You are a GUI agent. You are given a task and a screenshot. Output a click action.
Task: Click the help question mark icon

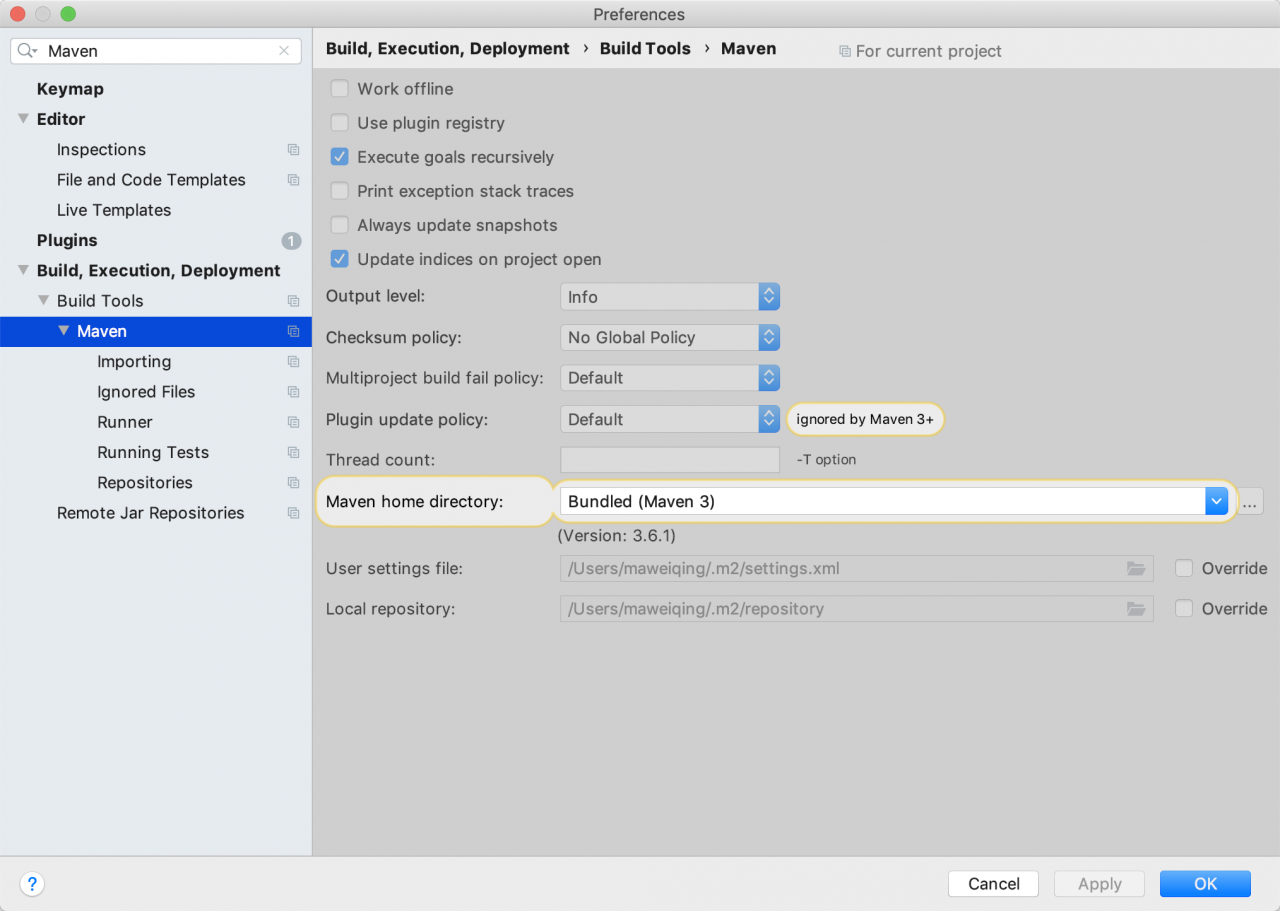[x=32, y=884]
